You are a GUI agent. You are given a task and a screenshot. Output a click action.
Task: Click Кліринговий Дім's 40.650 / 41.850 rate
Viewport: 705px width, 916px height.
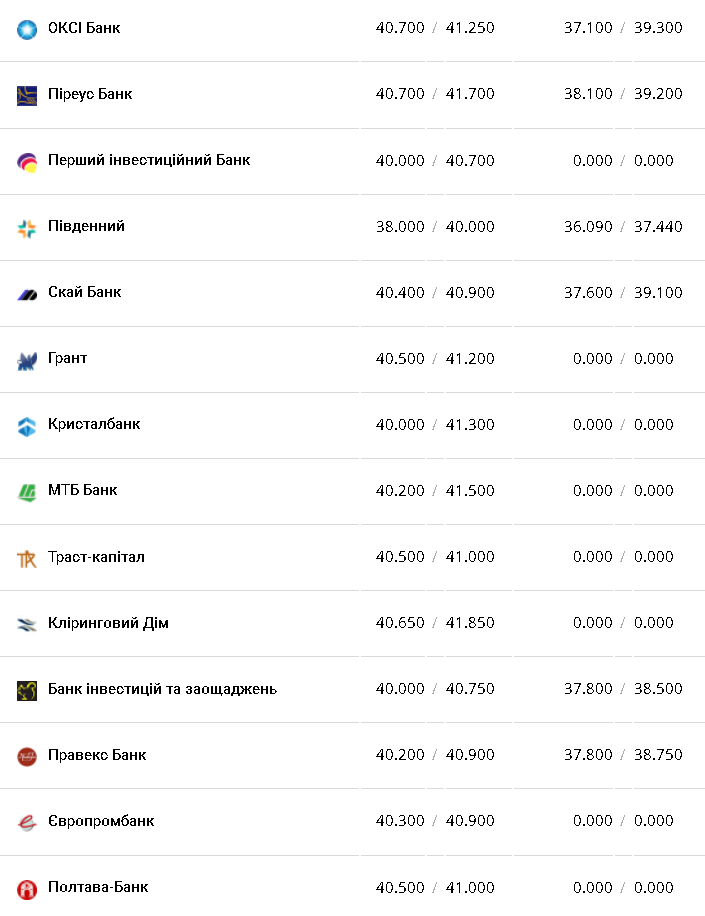tap(435, 623)
